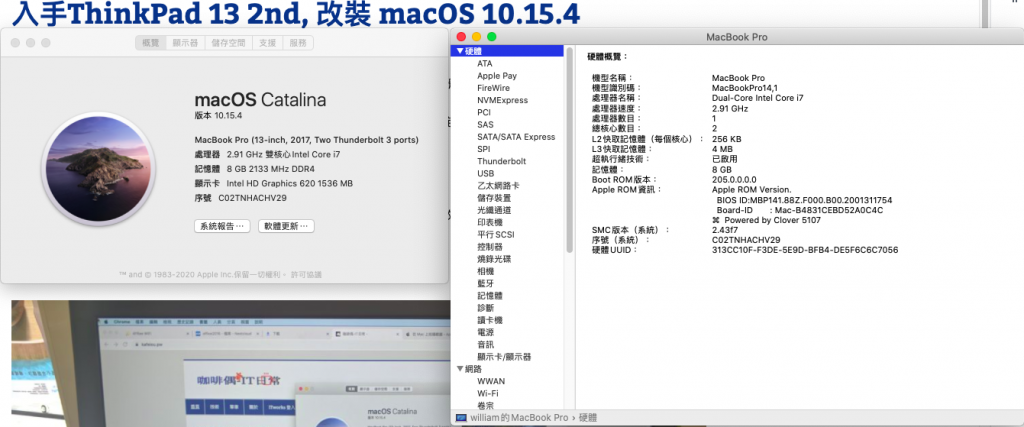The image size is (1024, 427).
Task: Click the hardware UUID value
Action: [x=805, y=249]
